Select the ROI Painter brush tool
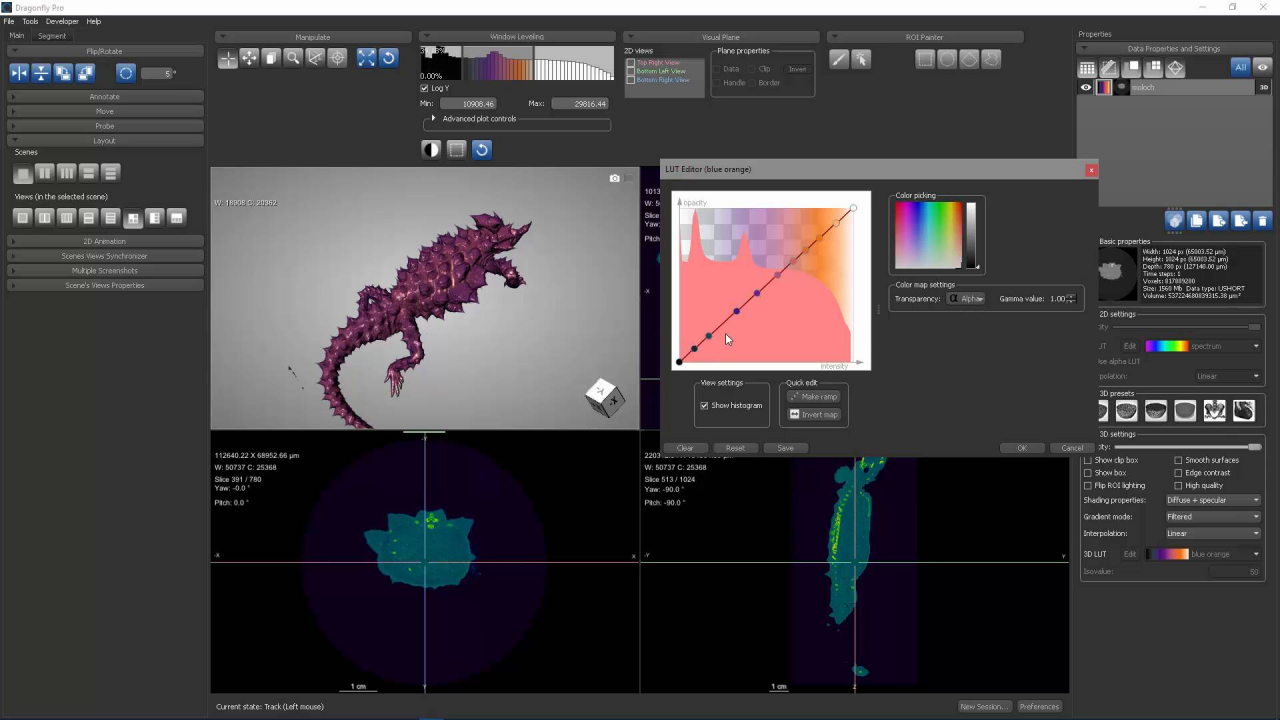This screenshot has width=1280, height=720. [840, 60]
